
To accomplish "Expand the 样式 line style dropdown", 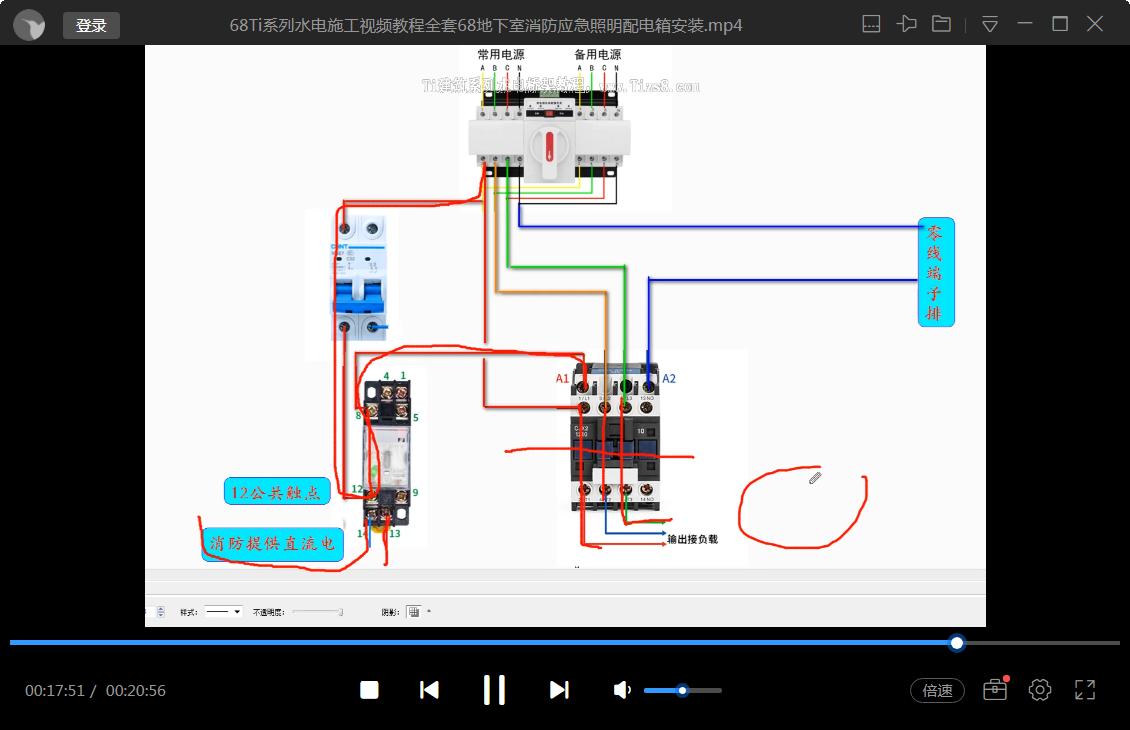I will coord(237,611).
